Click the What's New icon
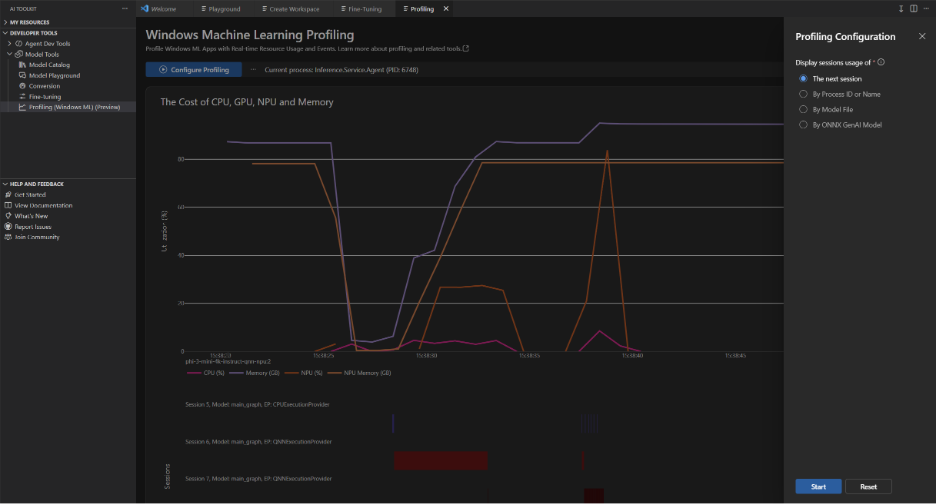This screenshot has width=936, height=504. pos(8,216)
